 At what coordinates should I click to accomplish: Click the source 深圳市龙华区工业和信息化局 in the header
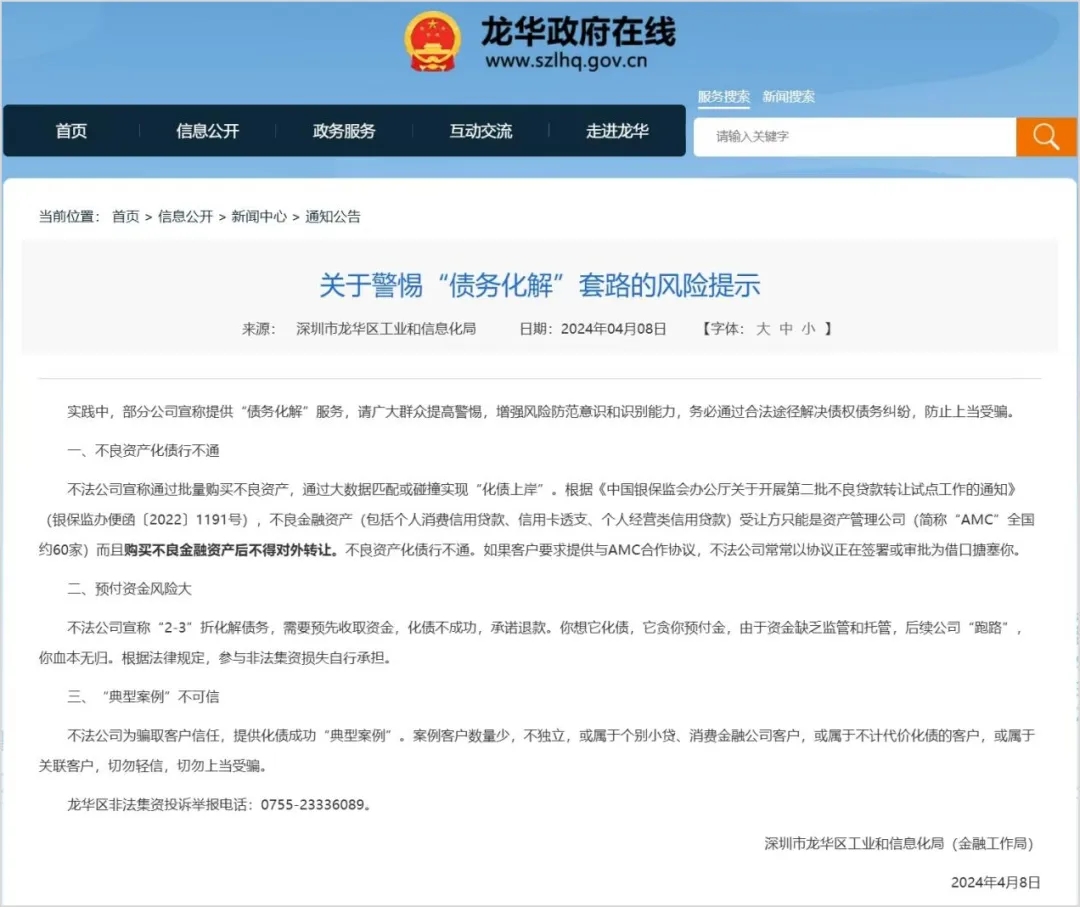[x=386, y=329]
